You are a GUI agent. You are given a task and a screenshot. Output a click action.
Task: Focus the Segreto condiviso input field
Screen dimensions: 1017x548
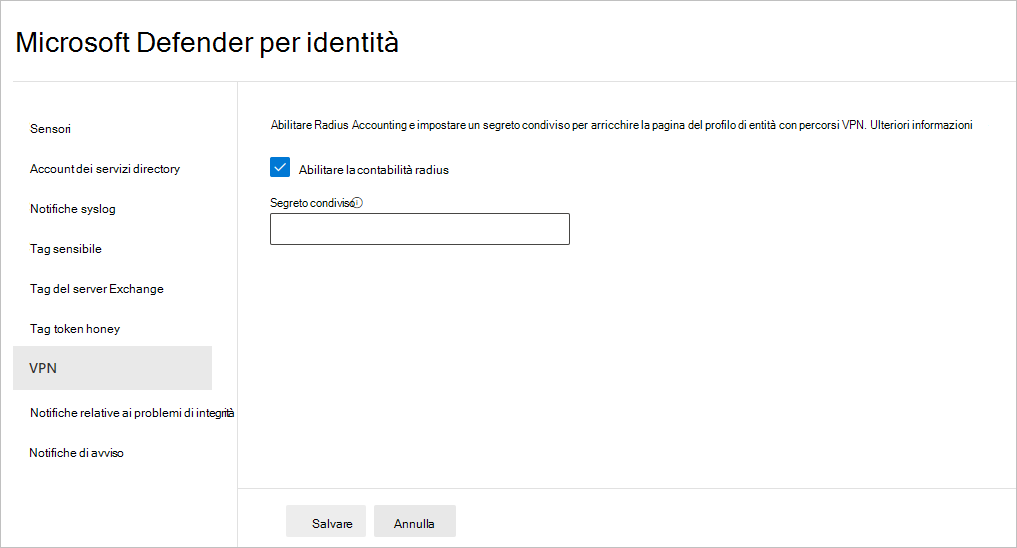coord(420,229)
